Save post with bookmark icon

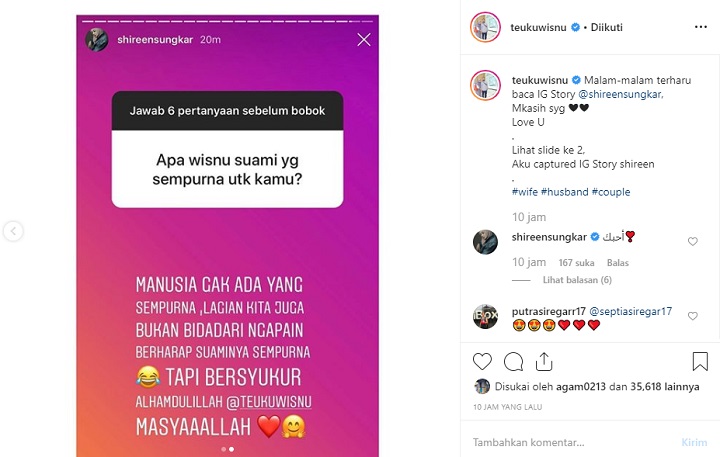[x=700, y=361]
